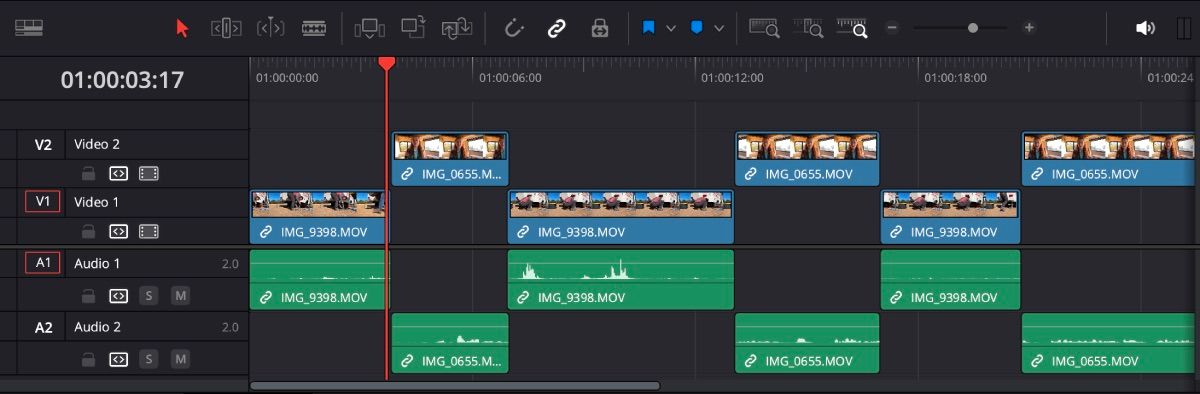Open the marker color dropdown arrow
1200x394 pixels.
[x=719, y=28]
